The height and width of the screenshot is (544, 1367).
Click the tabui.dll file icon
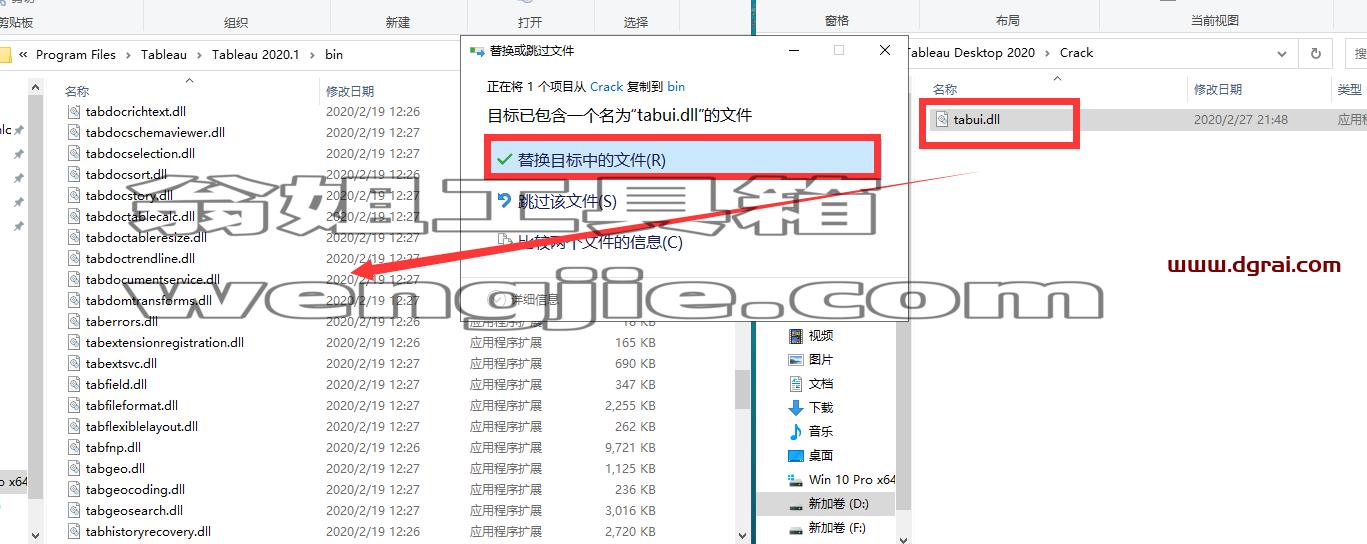click(942, 120)
